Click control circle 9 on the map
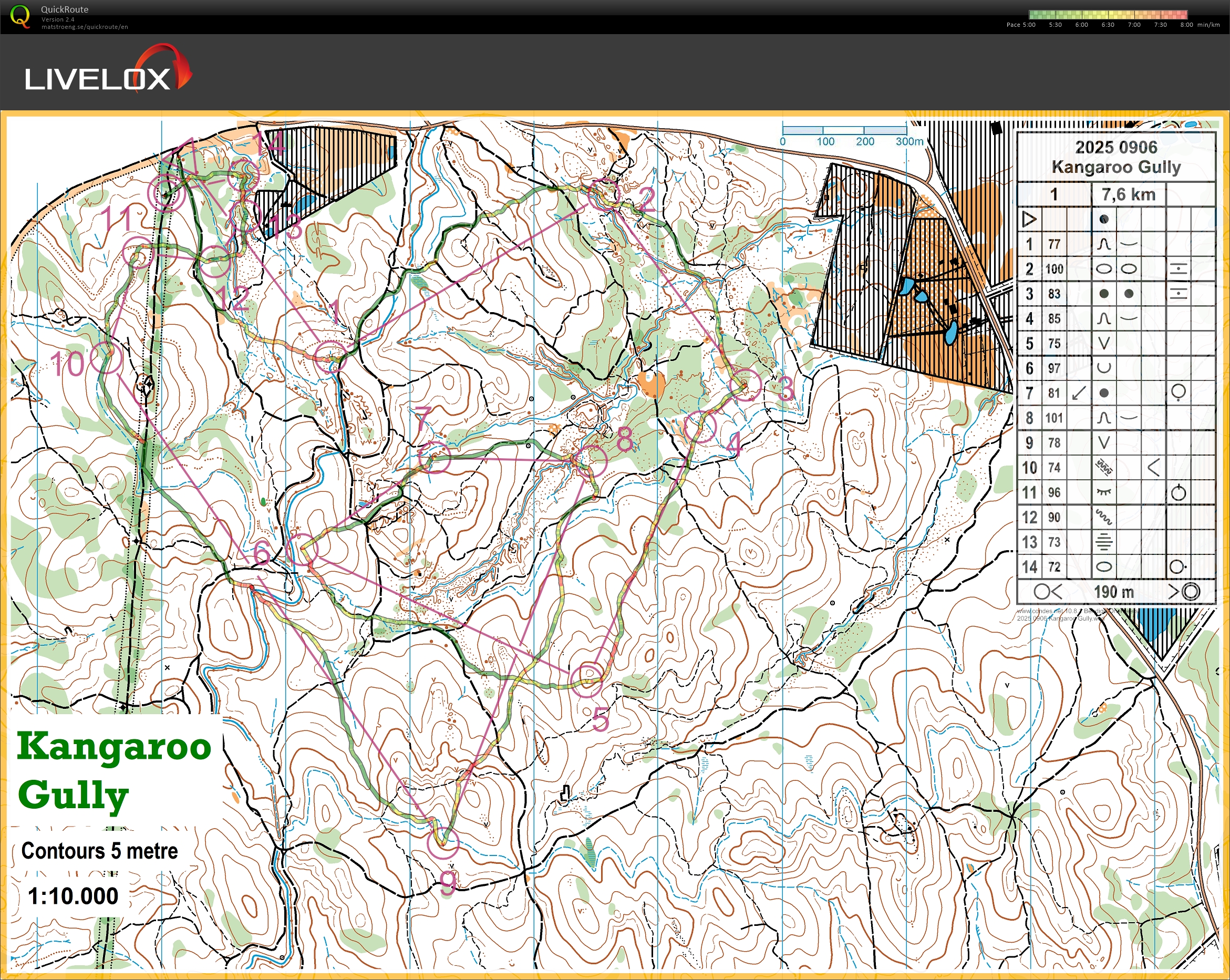 [443, 843]
